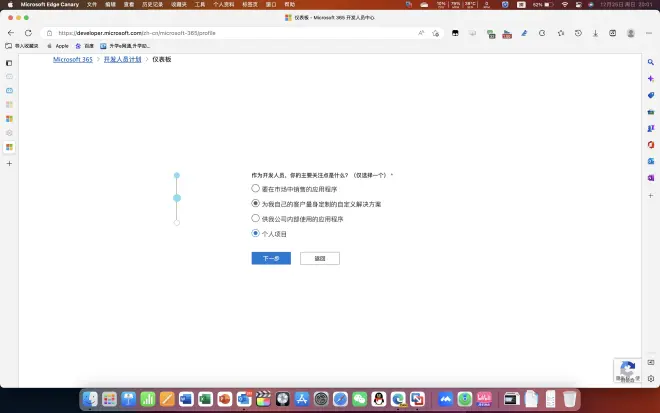The image size is (660, 413).
Task: Add page to favorites star icon
Action: coord(436,33)
